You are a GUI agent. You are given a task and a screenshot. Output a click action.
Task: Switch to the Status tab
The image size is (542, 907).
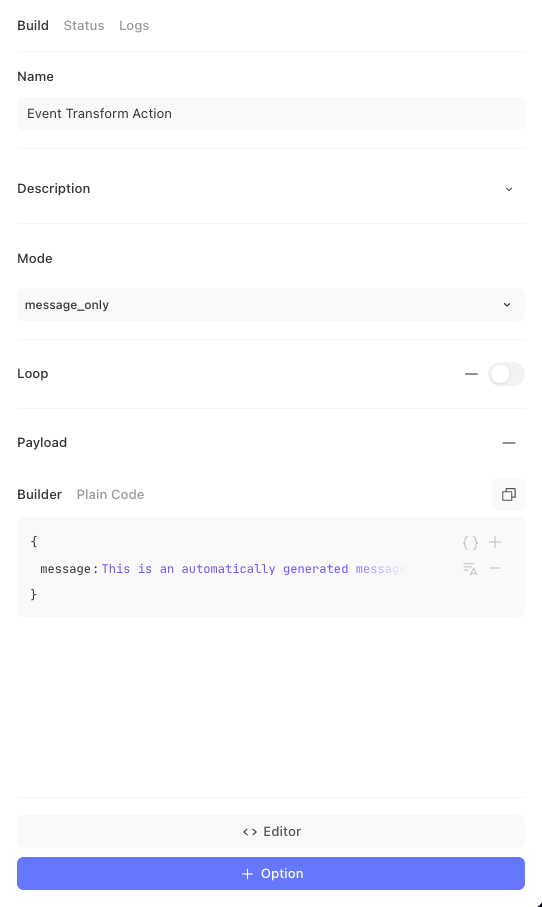84,25
